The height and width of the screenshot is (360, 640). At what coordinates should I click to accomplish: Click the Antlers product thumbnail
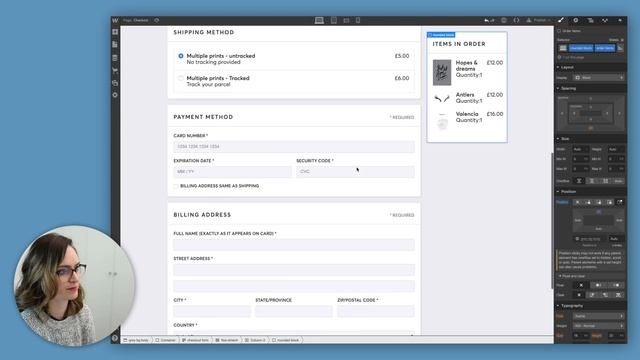[x=442, y=98]
